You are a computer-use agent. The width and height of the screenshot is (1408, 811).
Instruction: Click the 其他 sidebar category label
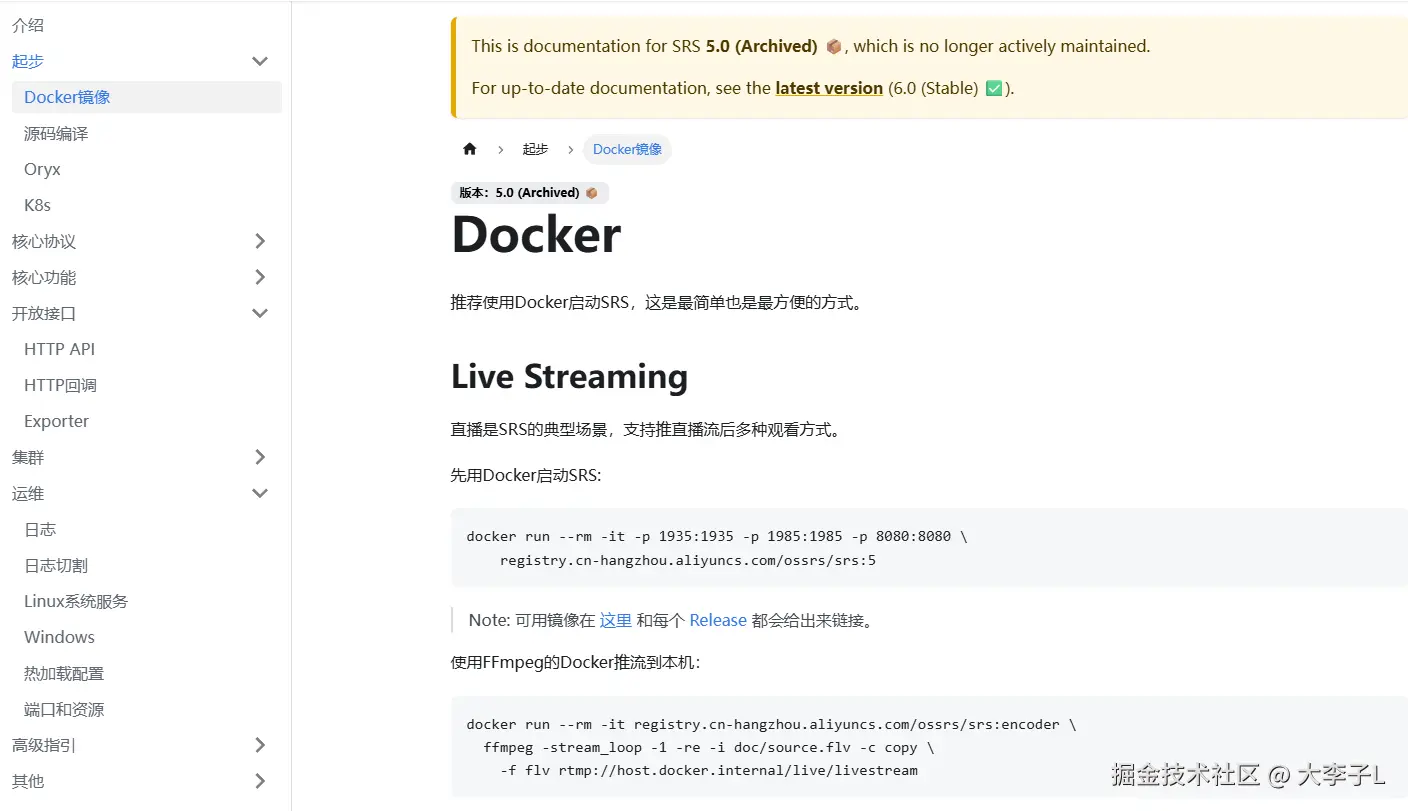point(28,781)
